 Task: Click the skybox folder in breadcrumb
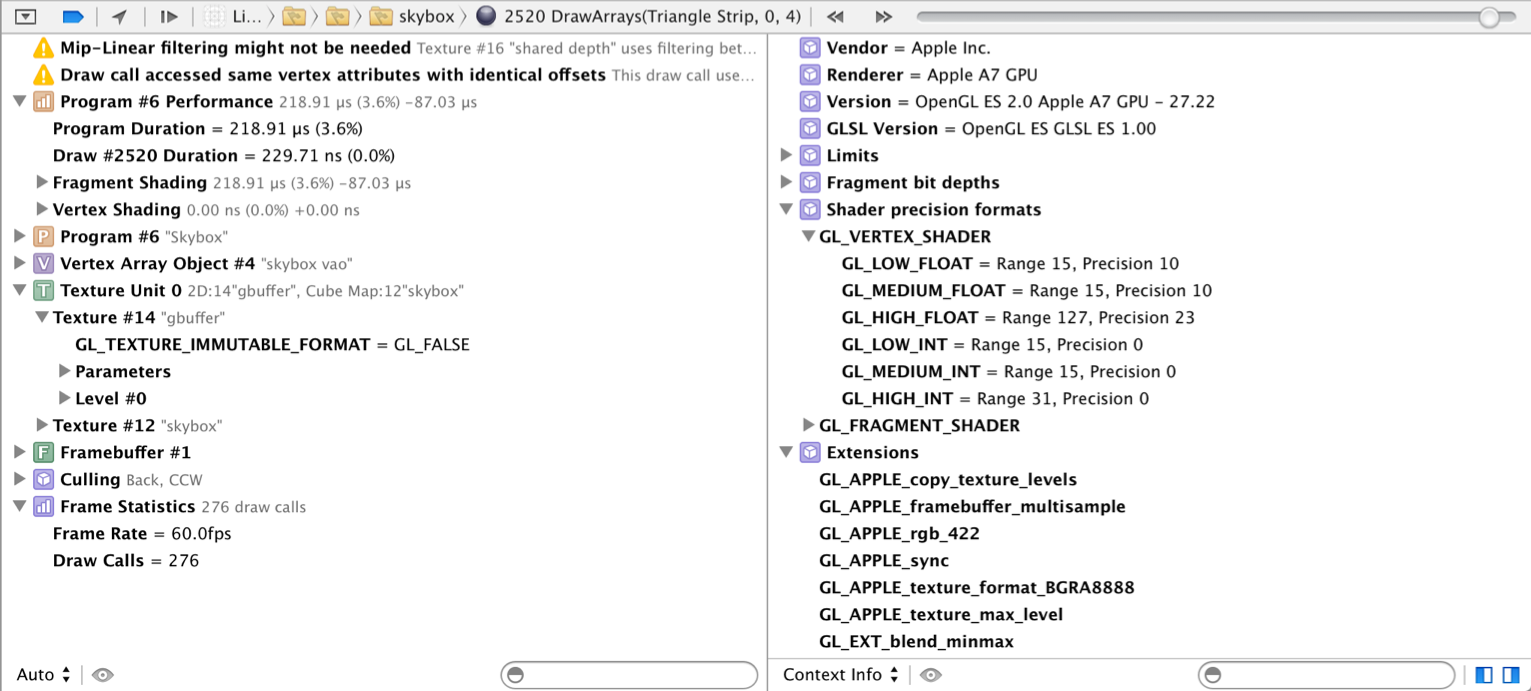click(412, 16)
